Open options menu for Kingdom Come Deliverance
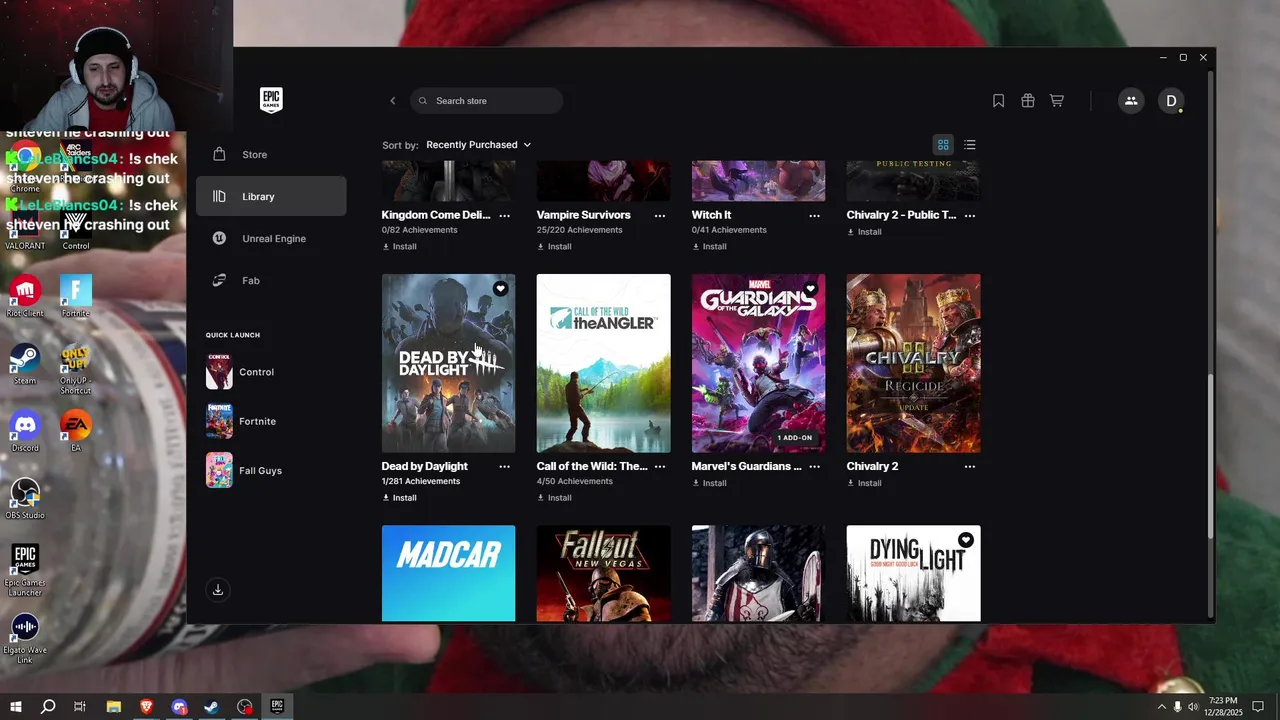 (504, 215)
